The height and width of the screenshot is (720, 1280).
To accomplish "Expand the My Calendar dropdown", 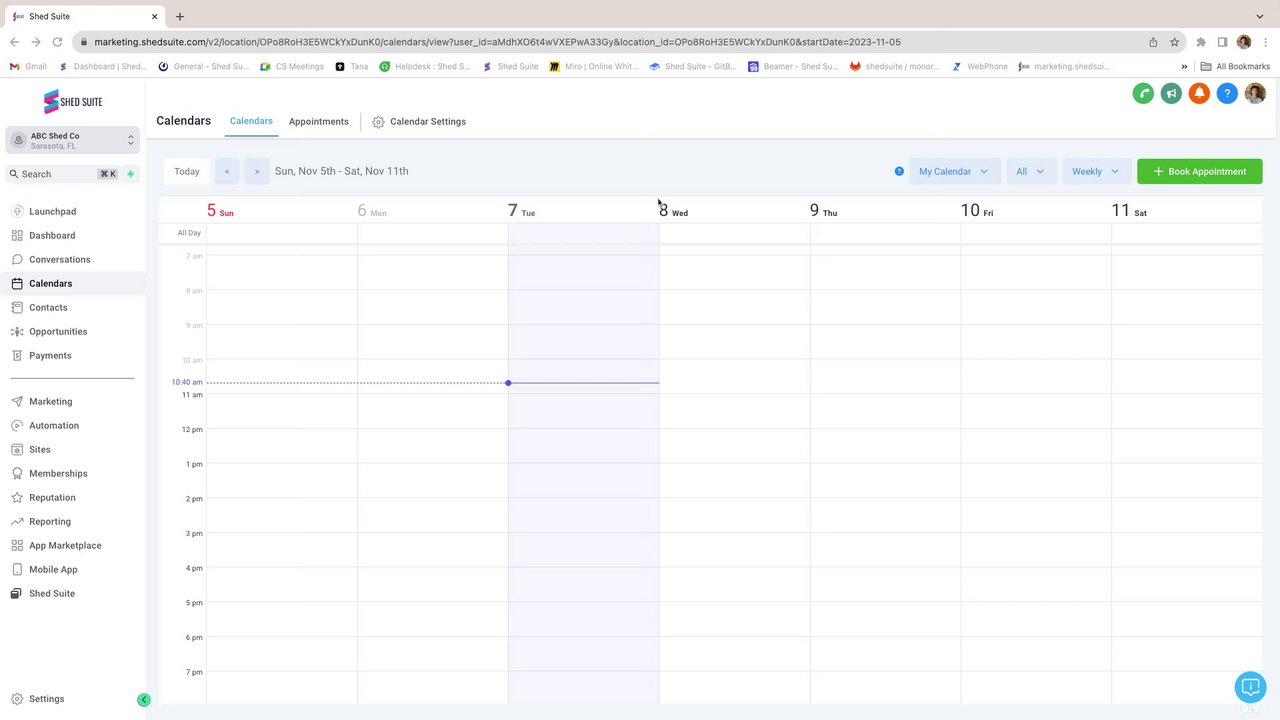I will coord(954,172).
